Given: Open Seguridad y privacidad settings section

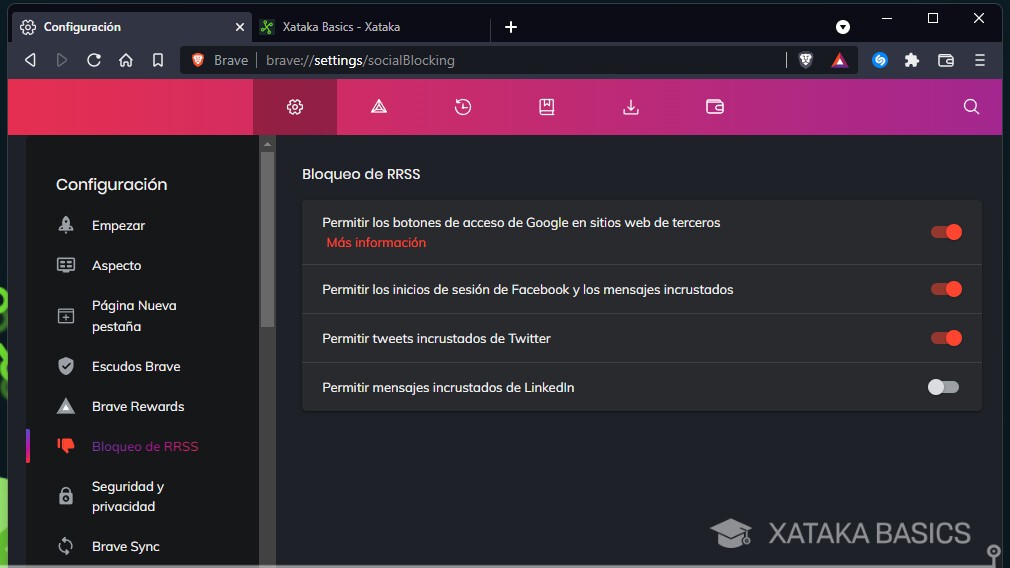Looking at the screenshot, I should click(x=127, y=496).
